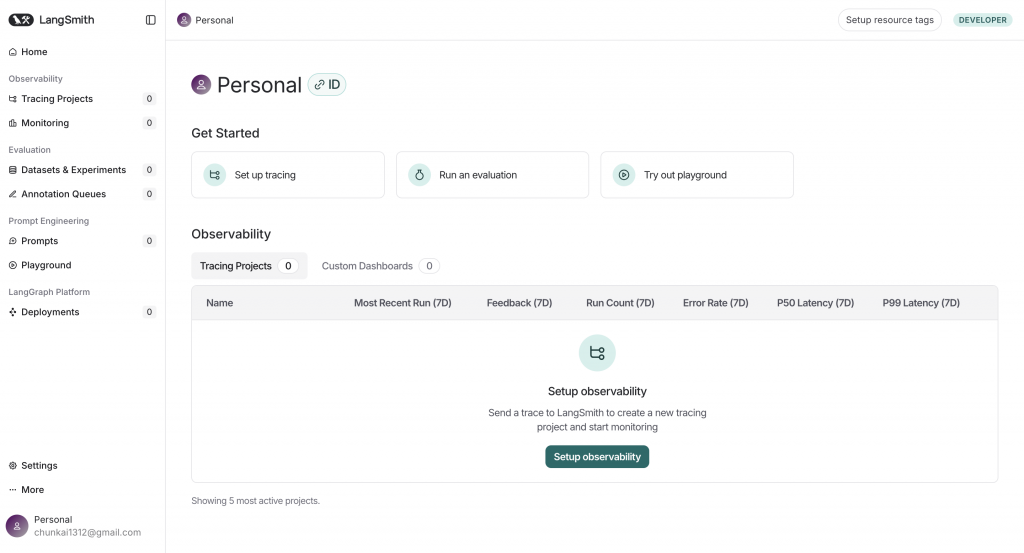Viewport: 1024px width, 553px height.
Task: Open the Try out playground card
Action: pos(697,175)
